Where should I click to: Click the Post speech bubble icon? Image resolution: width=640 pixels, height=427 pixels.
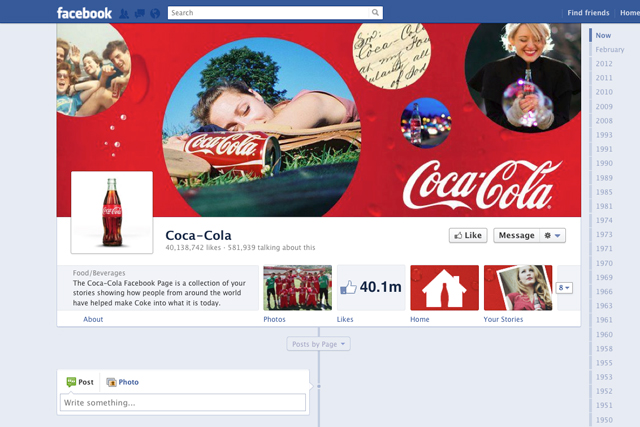(71, 382)
